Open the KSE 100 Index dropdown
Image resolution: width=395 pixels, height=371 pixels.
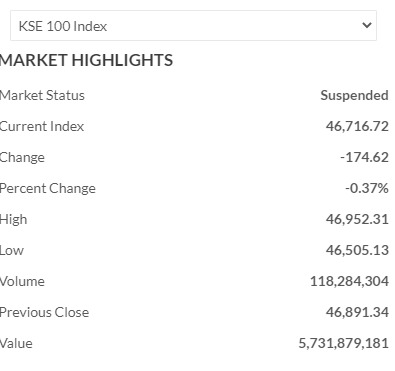coord(193,26)
